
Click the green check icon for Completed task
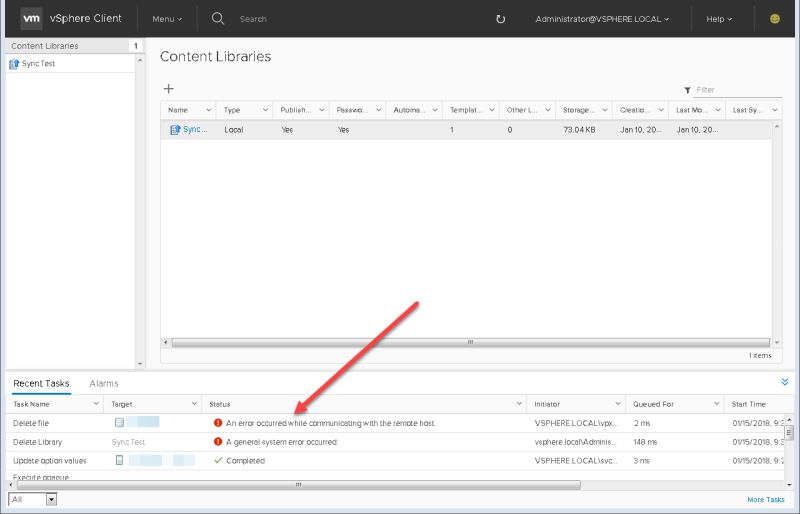218,460
